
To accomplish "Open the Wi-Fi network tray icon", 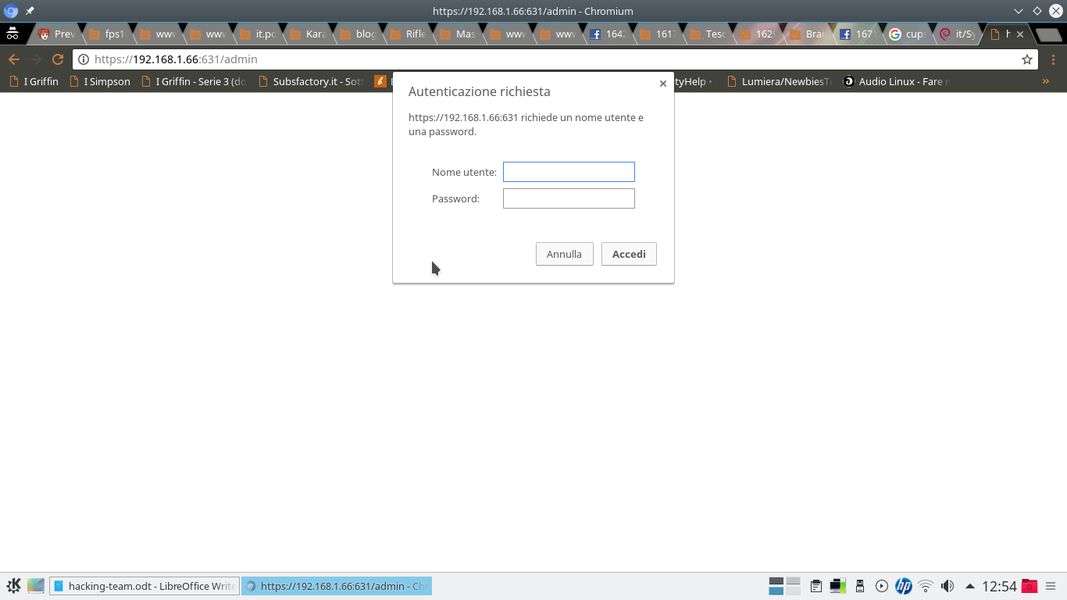I will (925, 586).
